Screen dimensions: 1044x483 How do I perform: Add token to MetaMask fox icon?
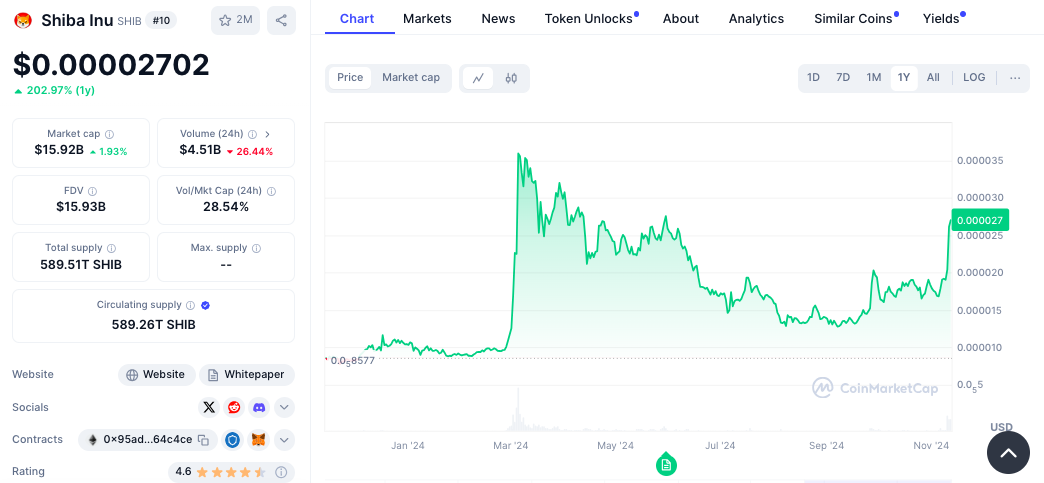[258, 440]
